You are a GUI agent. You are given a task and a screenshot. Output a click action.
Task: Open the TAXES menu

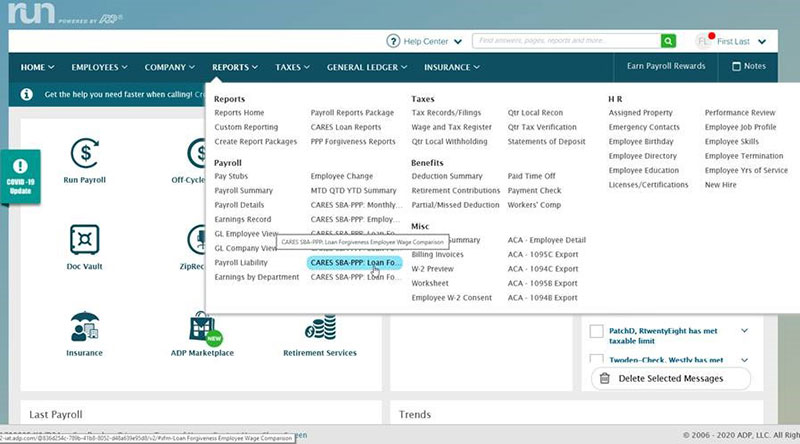[292, 67]
